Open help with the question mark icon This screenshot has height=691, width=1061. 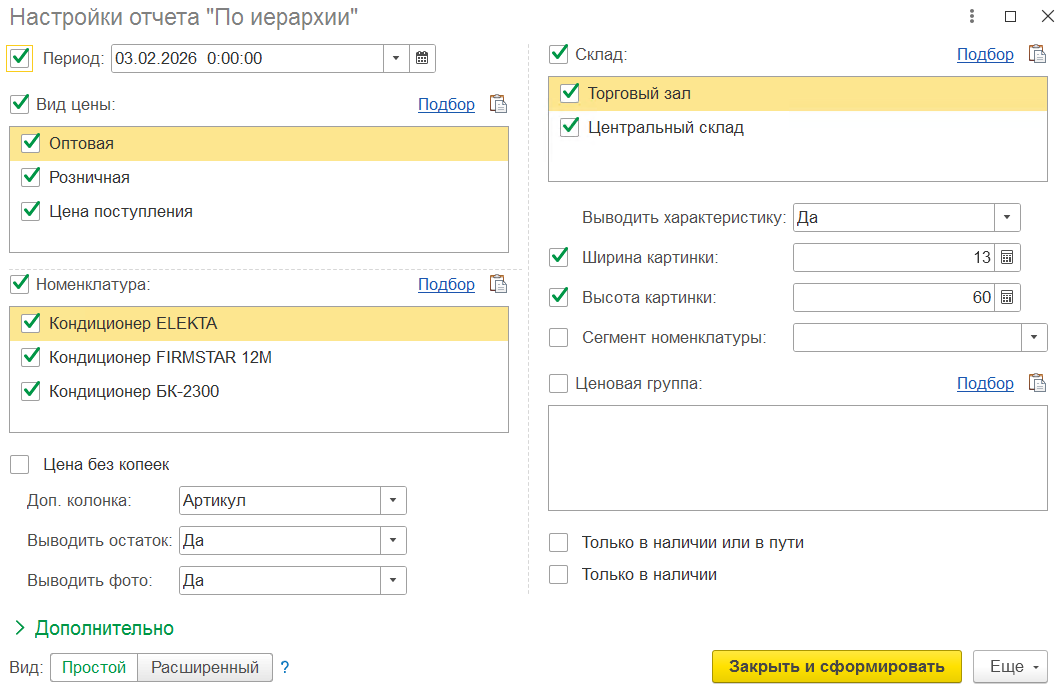[x=285, y=667]
